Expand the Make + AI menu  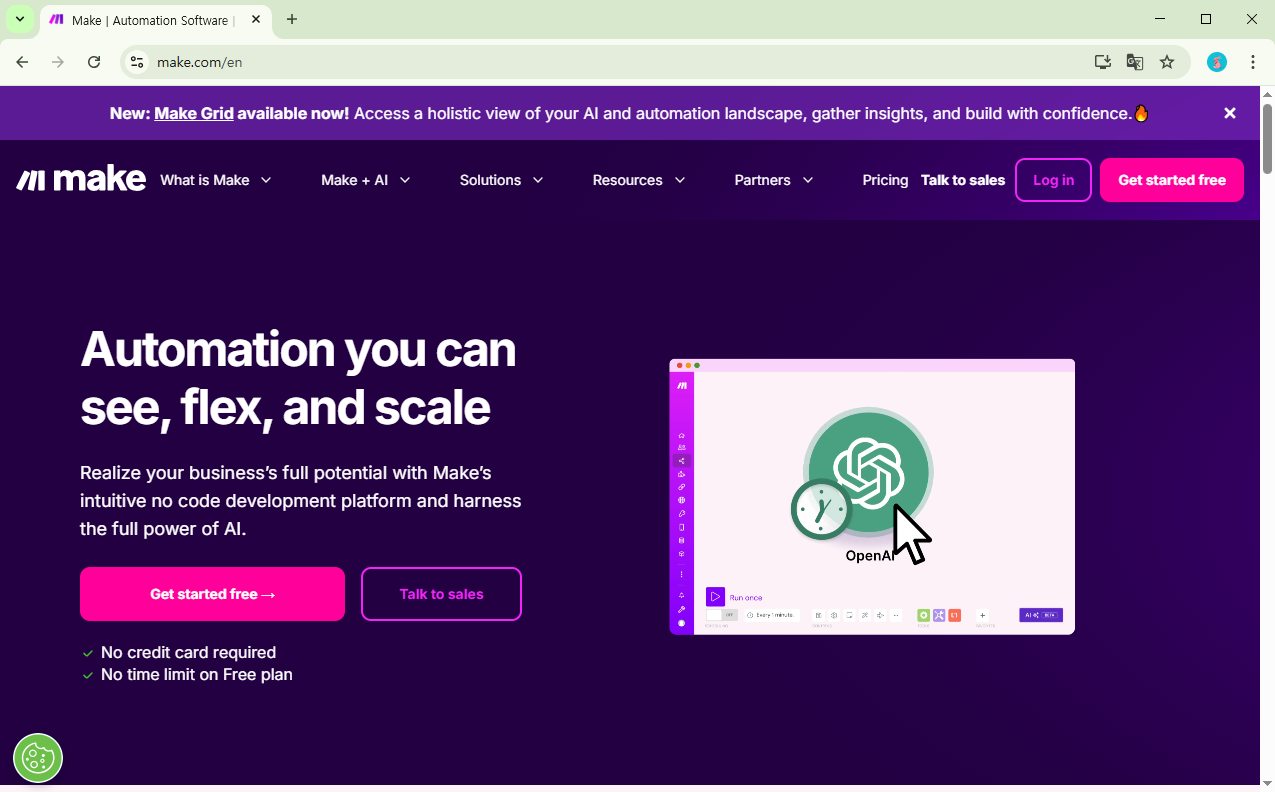(366, 180)
